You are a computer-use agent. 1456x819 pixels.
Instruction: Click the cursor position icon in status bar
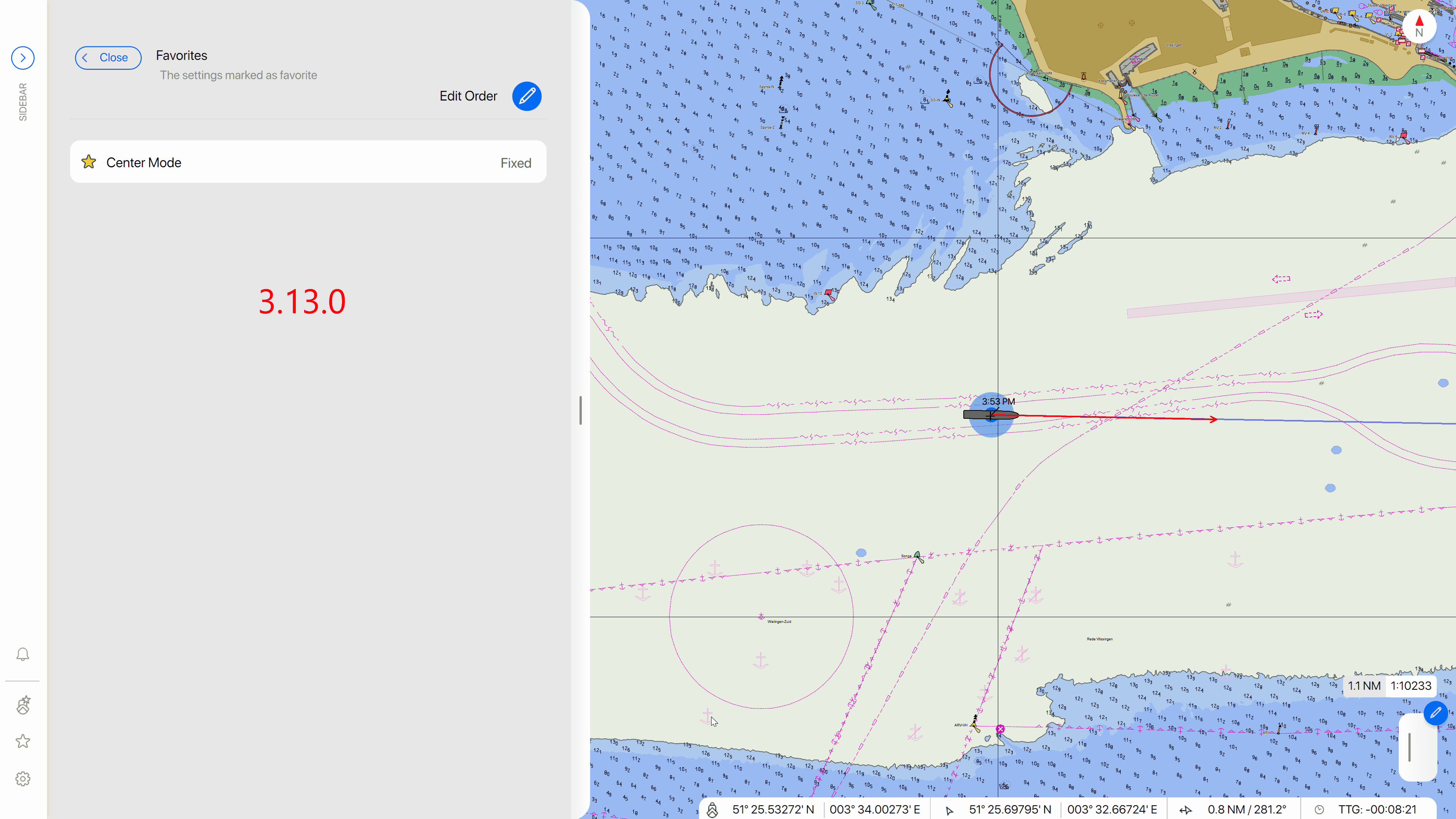pyautogui.click(x=949, y=810)
